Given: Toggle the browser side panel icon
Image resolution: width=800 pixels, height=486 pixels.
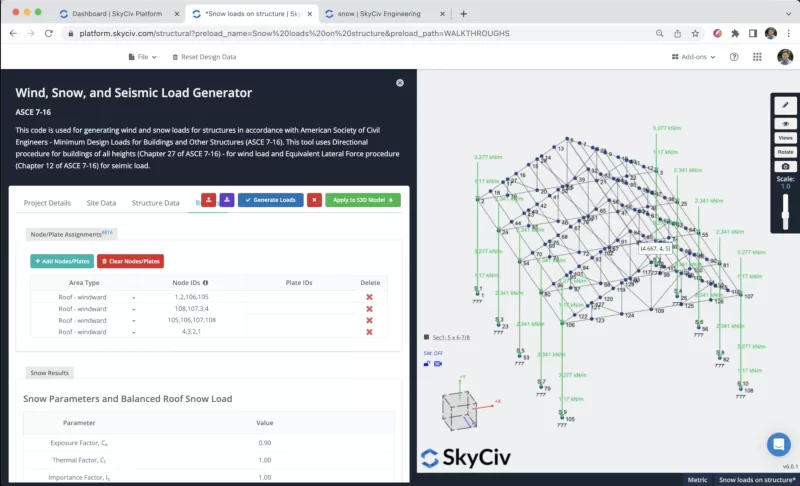Looking at the screenshot, I should click(753, 33).
